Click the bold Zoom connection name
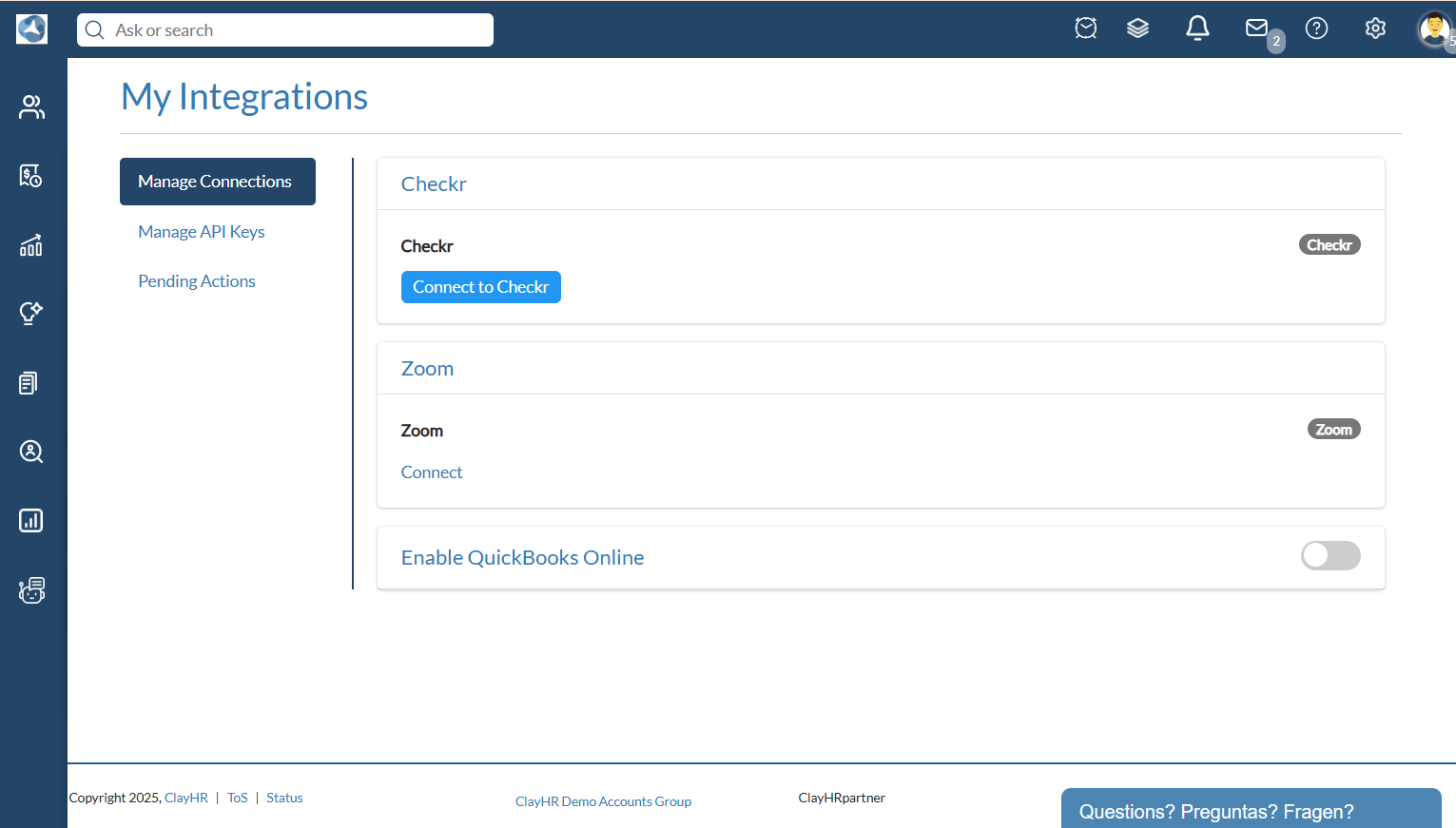1456x828 pixels. 422,431
